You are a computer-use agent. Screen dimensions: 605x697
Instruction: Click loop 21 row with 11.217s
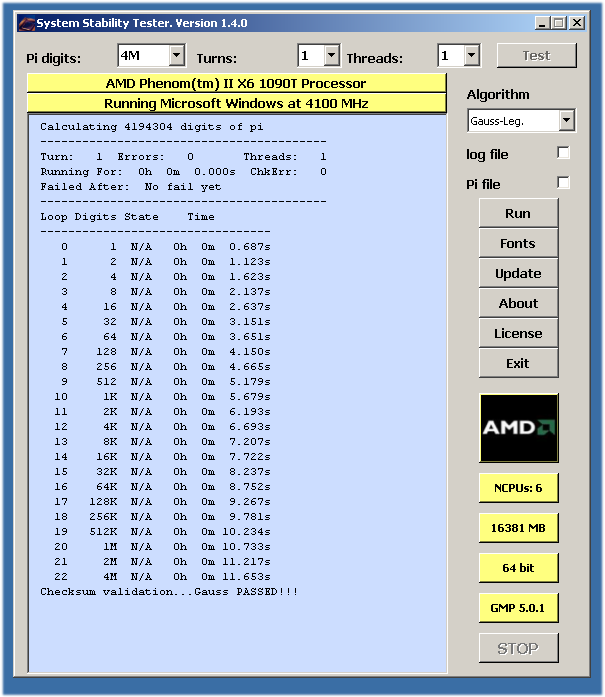click(x=162, y=561)
